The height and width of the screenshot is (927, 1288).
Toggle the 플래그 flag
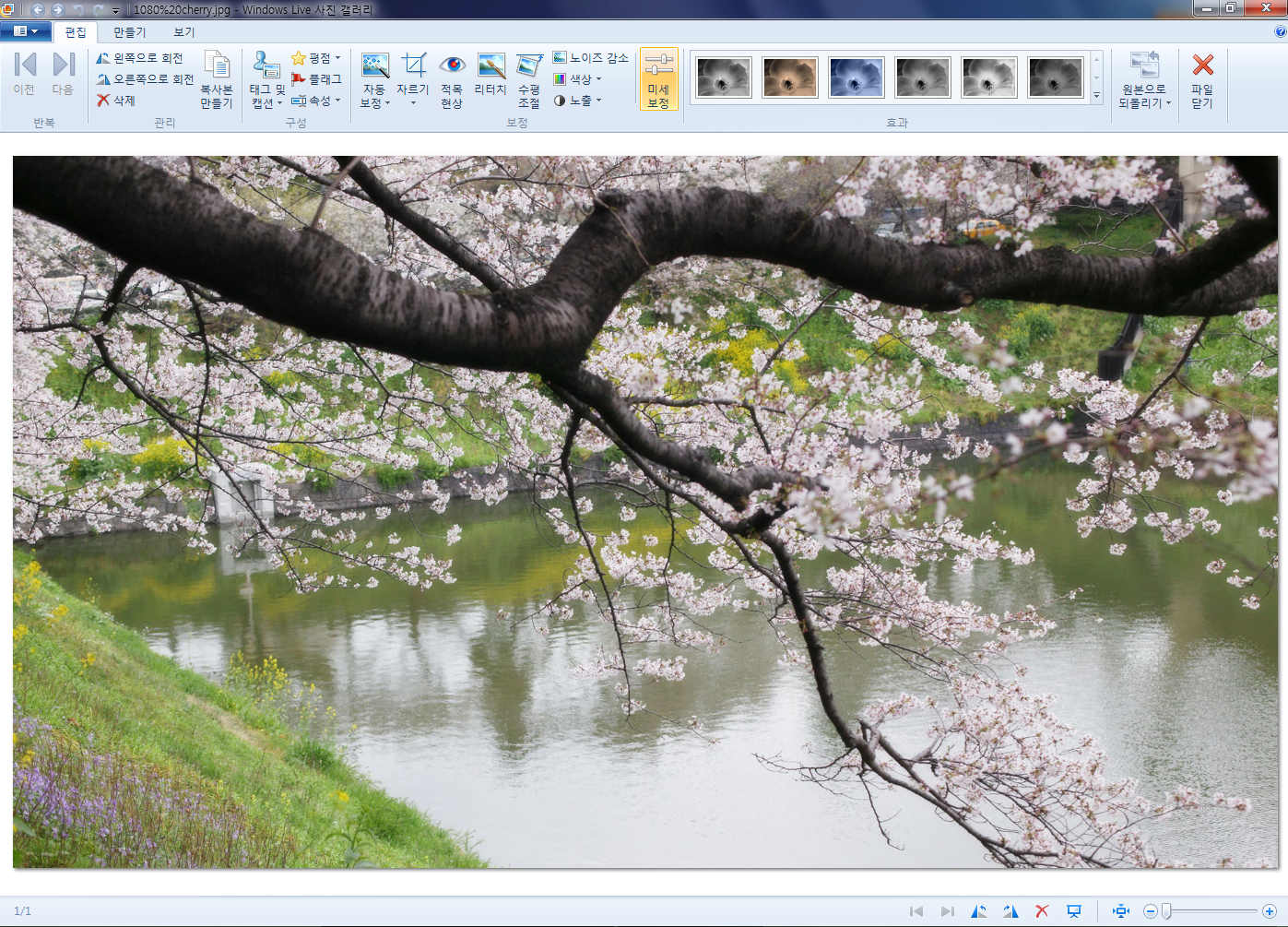[x=316, y=79]
